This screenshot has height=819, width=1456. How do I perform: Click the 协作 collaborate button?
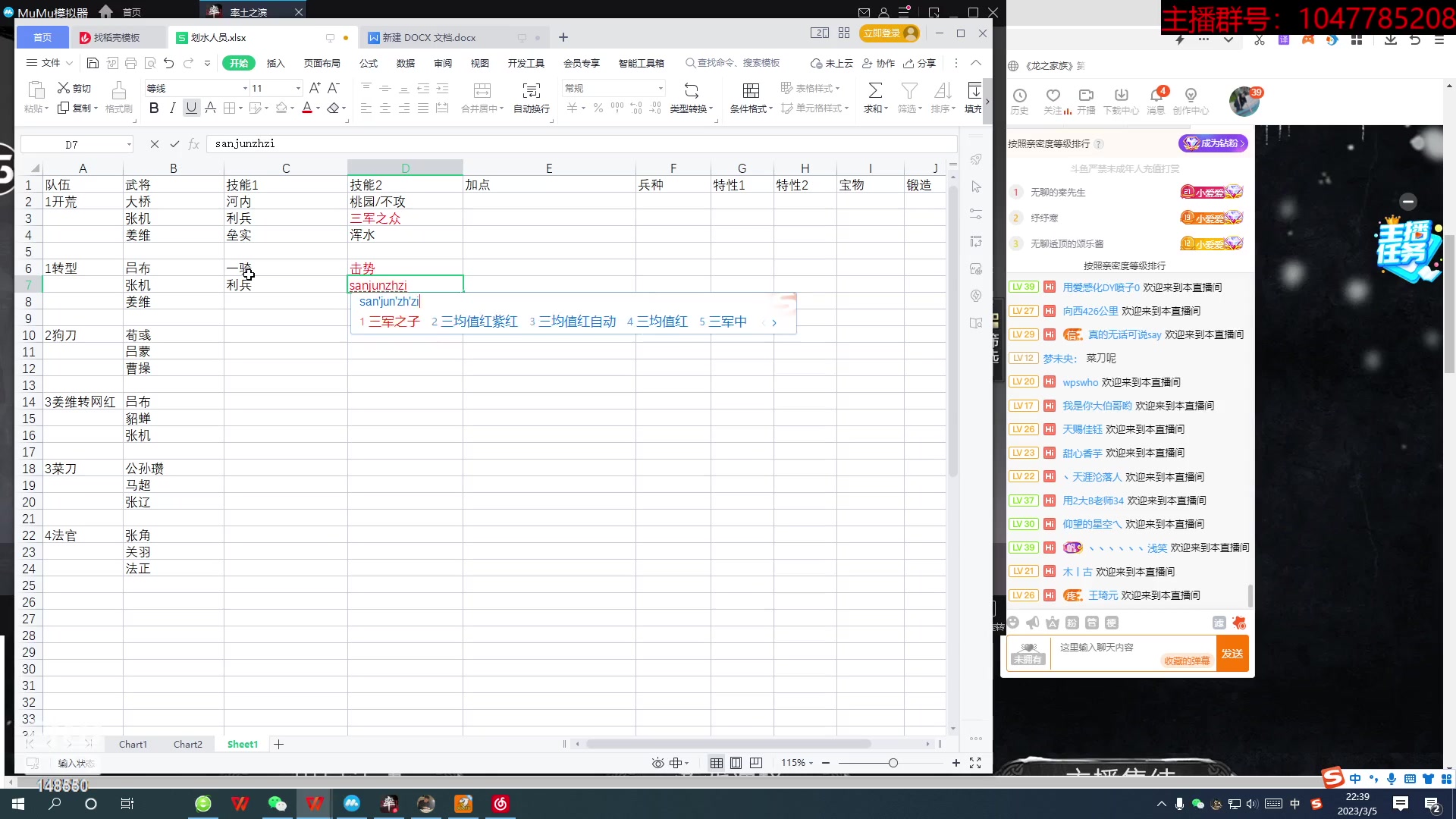879,63
